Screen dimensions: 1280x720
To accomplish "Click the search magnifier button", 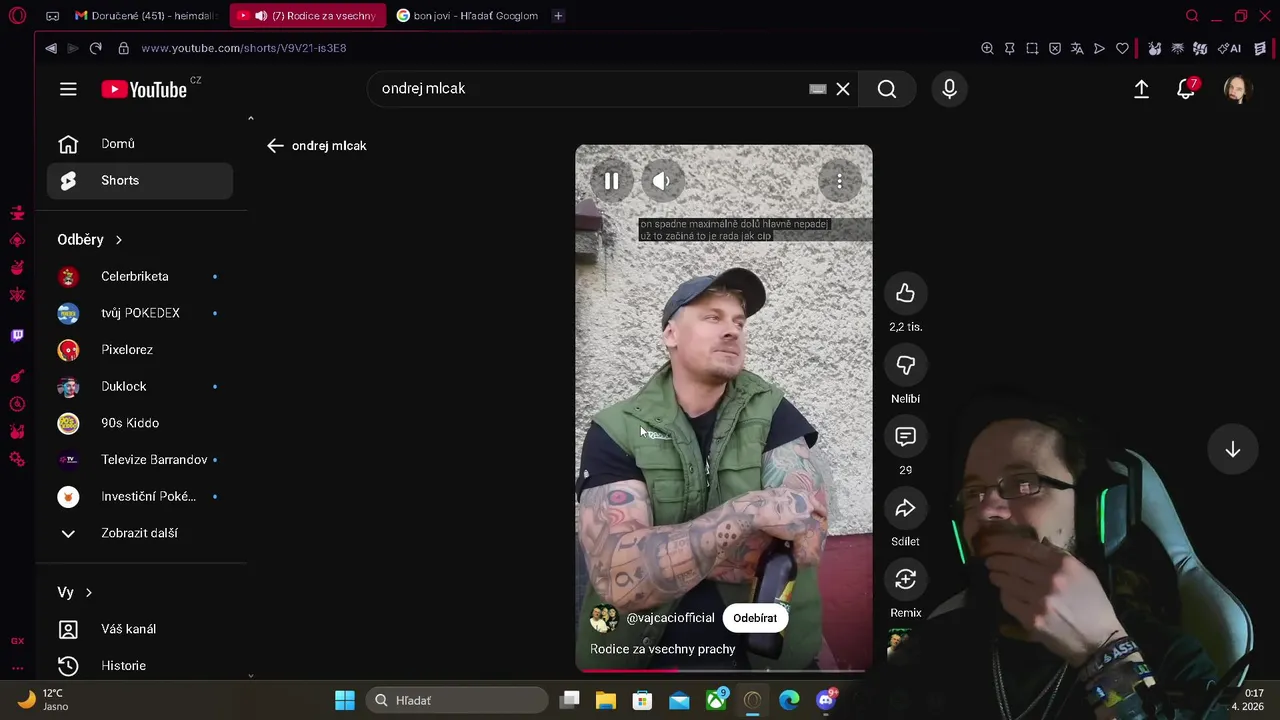I will point(887,89).
